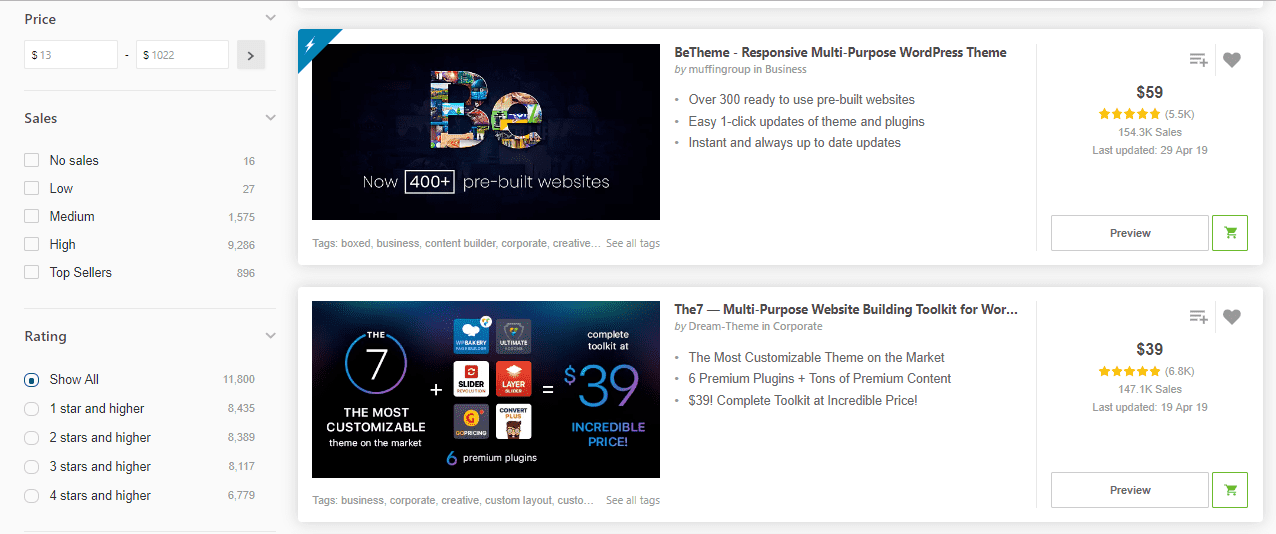The height and width of the screenshot is (534, 1276).
Task: Preview The7 theme
Action: click(1130, 490)
